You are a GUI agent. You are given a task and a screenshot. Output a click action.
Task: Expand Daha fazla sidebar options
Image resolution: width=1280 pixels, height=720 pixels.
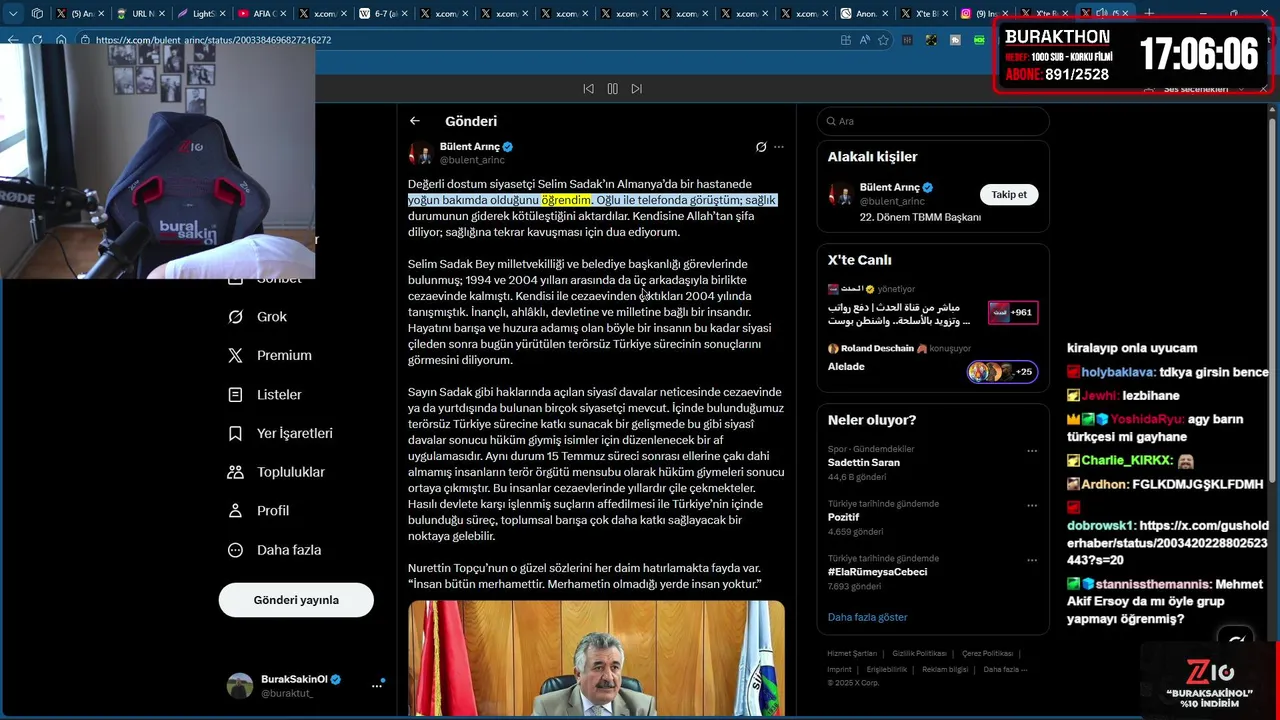coord(275,550)
